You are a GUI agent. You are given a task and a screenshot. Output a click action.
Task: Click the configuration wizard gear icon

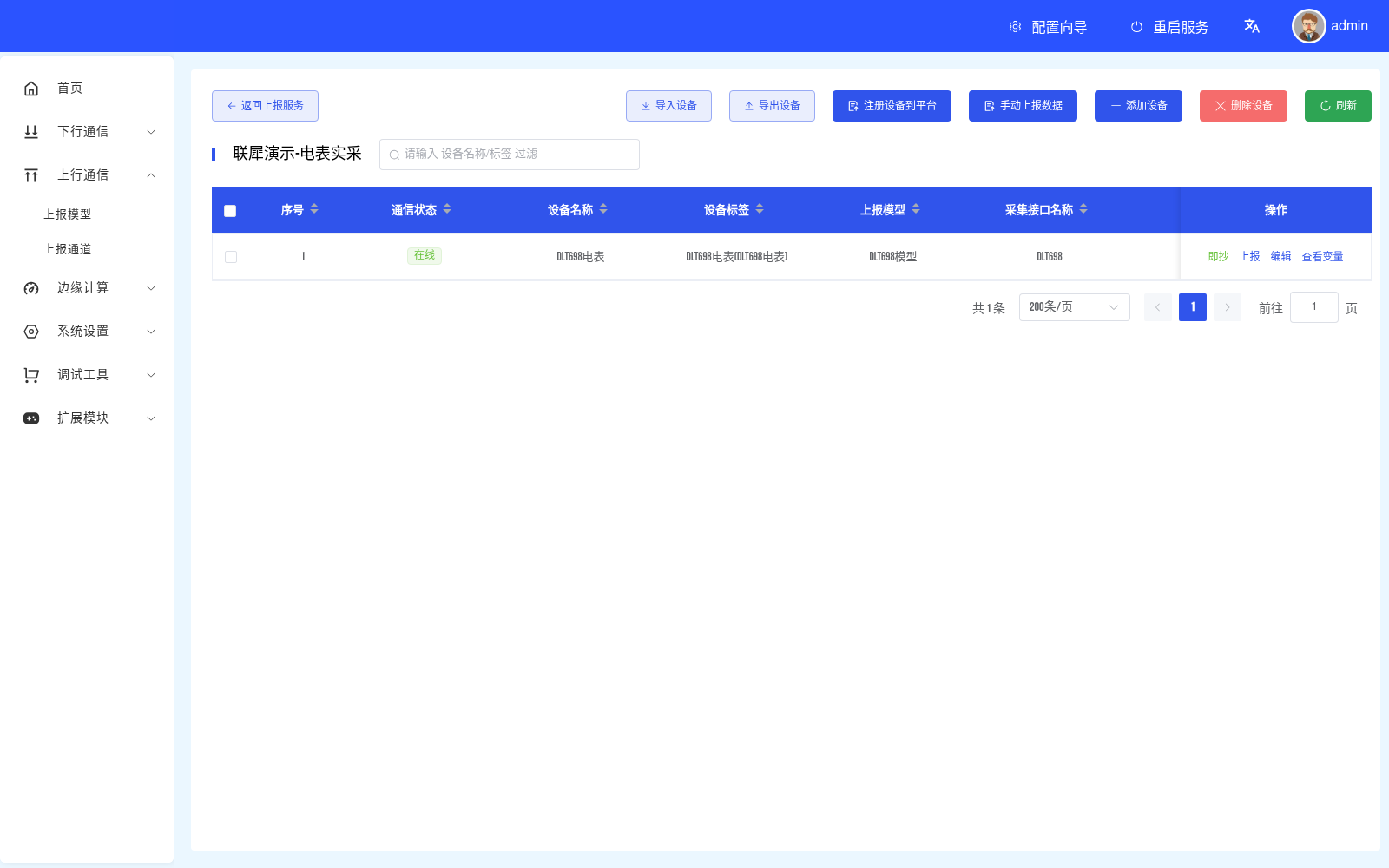coord(1015,27)
